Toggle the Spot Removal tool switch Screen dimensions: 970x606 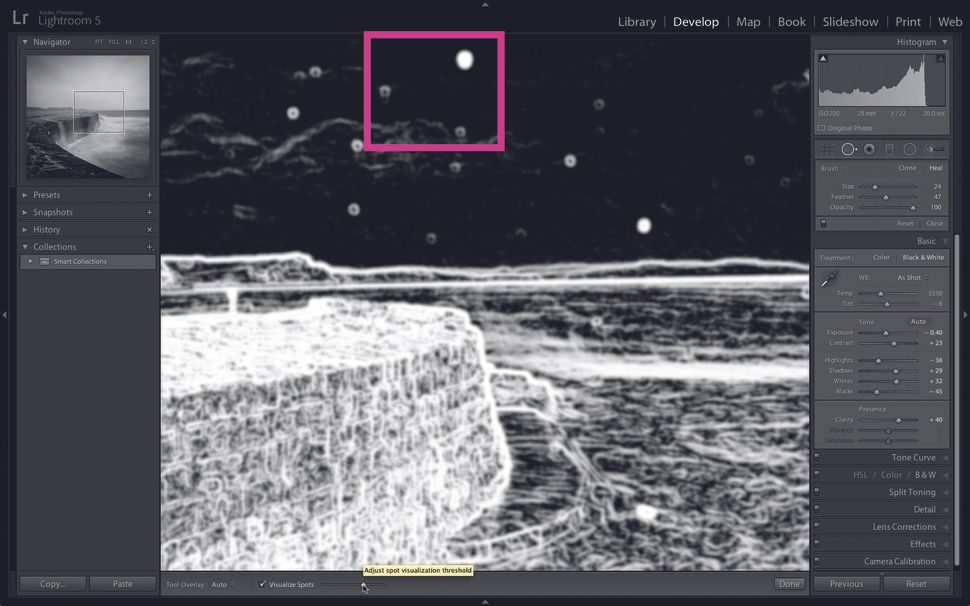pos(823,223)
